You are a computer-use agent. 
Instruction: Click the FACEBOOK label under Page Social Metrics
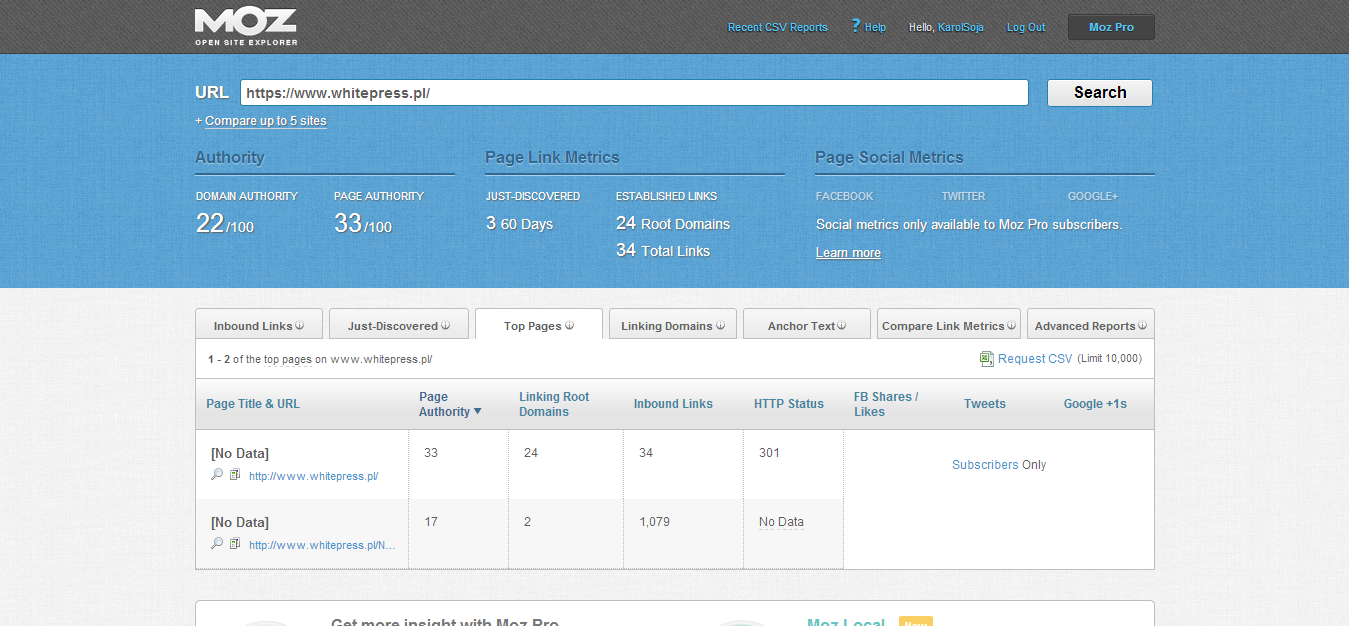[844, 196]
